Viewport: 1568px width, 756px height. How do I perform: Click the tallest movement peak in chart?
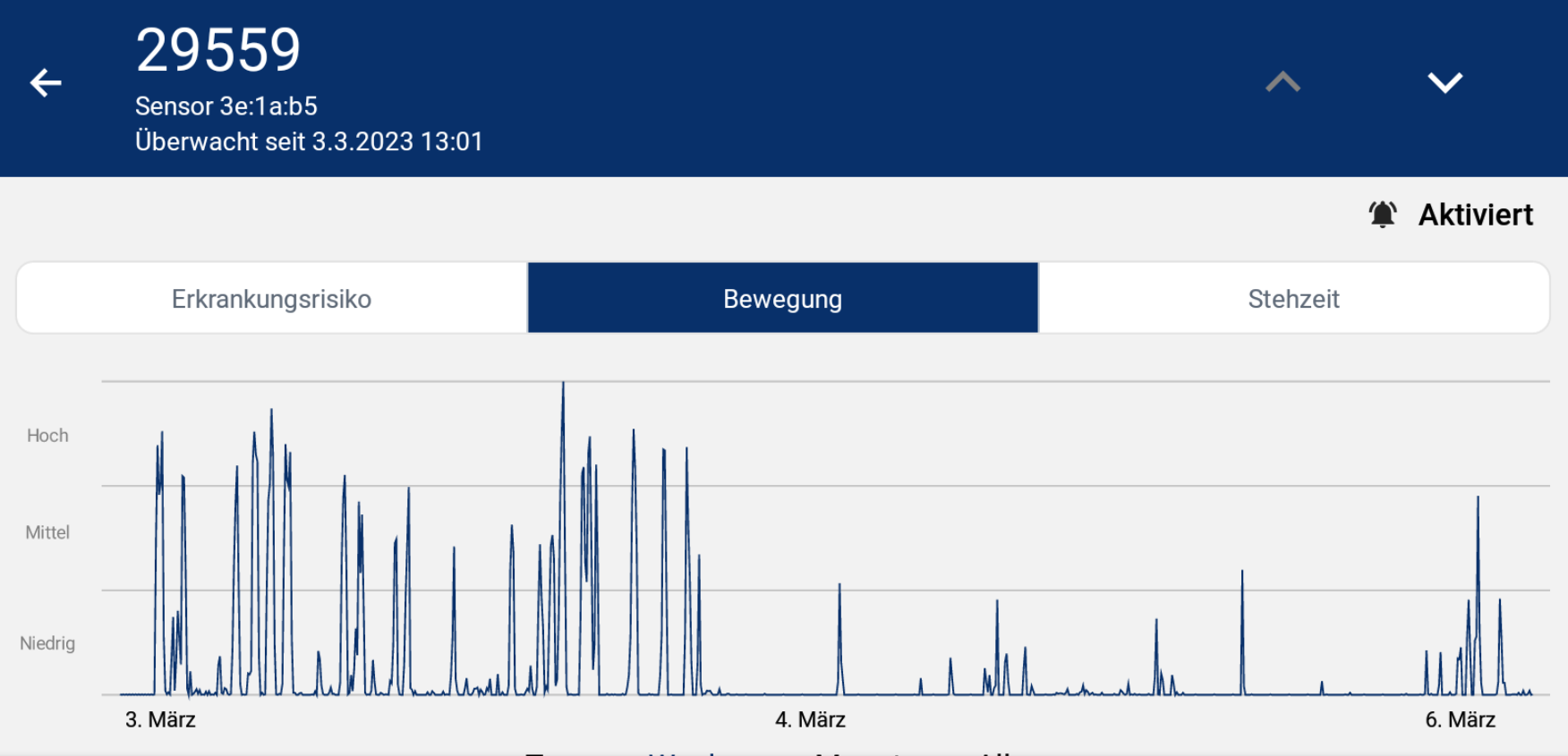(563, 386)
